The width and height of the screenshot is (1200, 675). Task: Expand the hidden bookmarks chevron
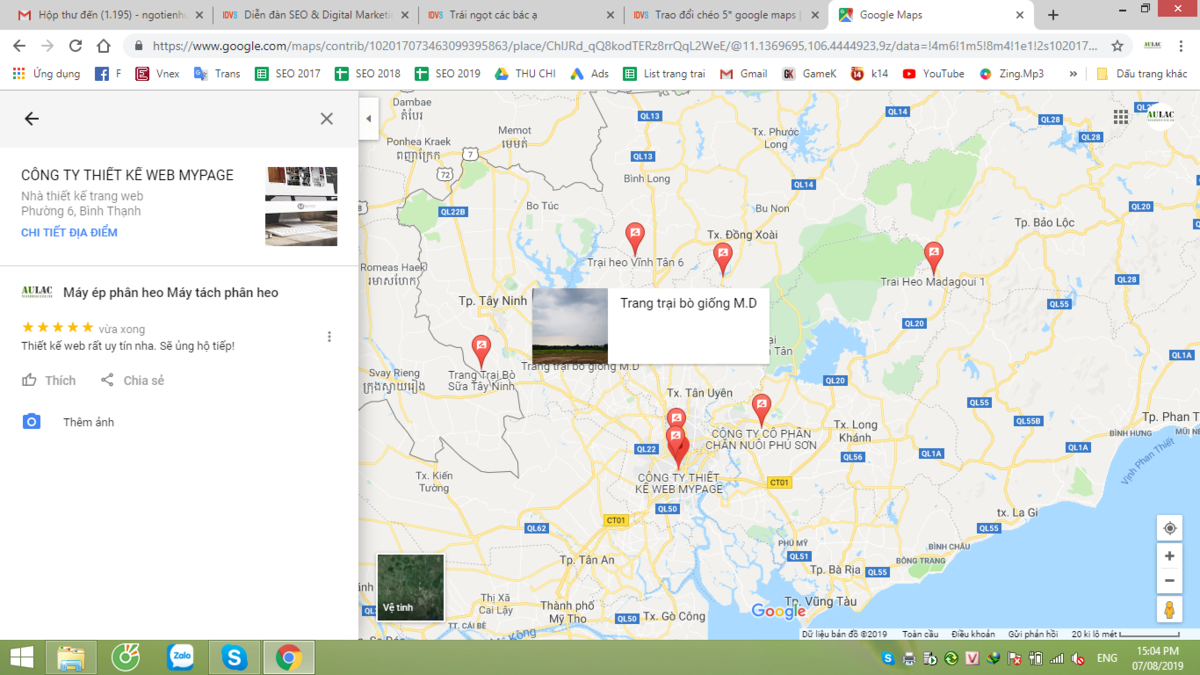(x=1073, y=74)
